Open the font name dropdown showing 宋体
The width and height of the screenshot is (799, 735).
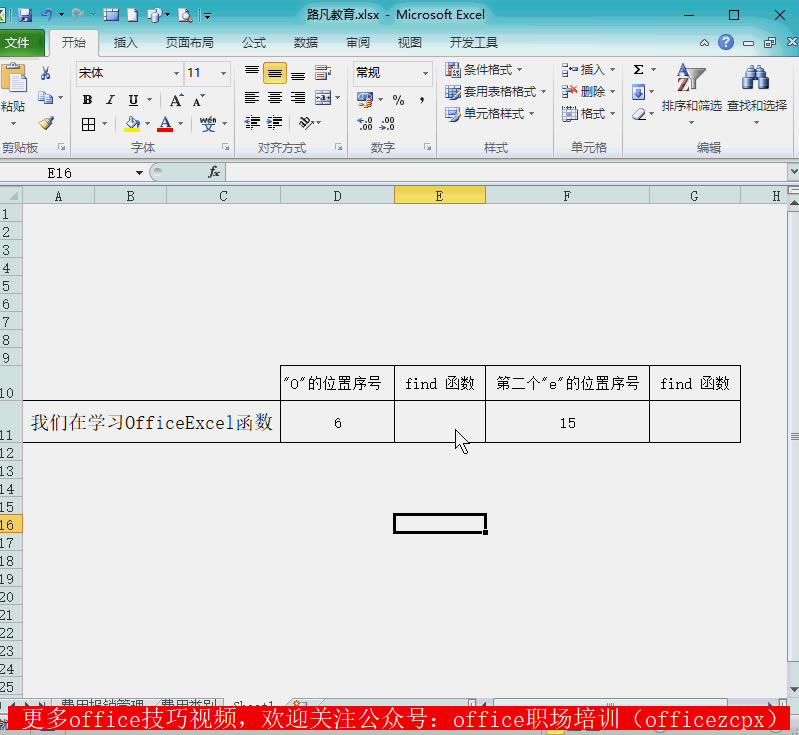tap(129, 73)
